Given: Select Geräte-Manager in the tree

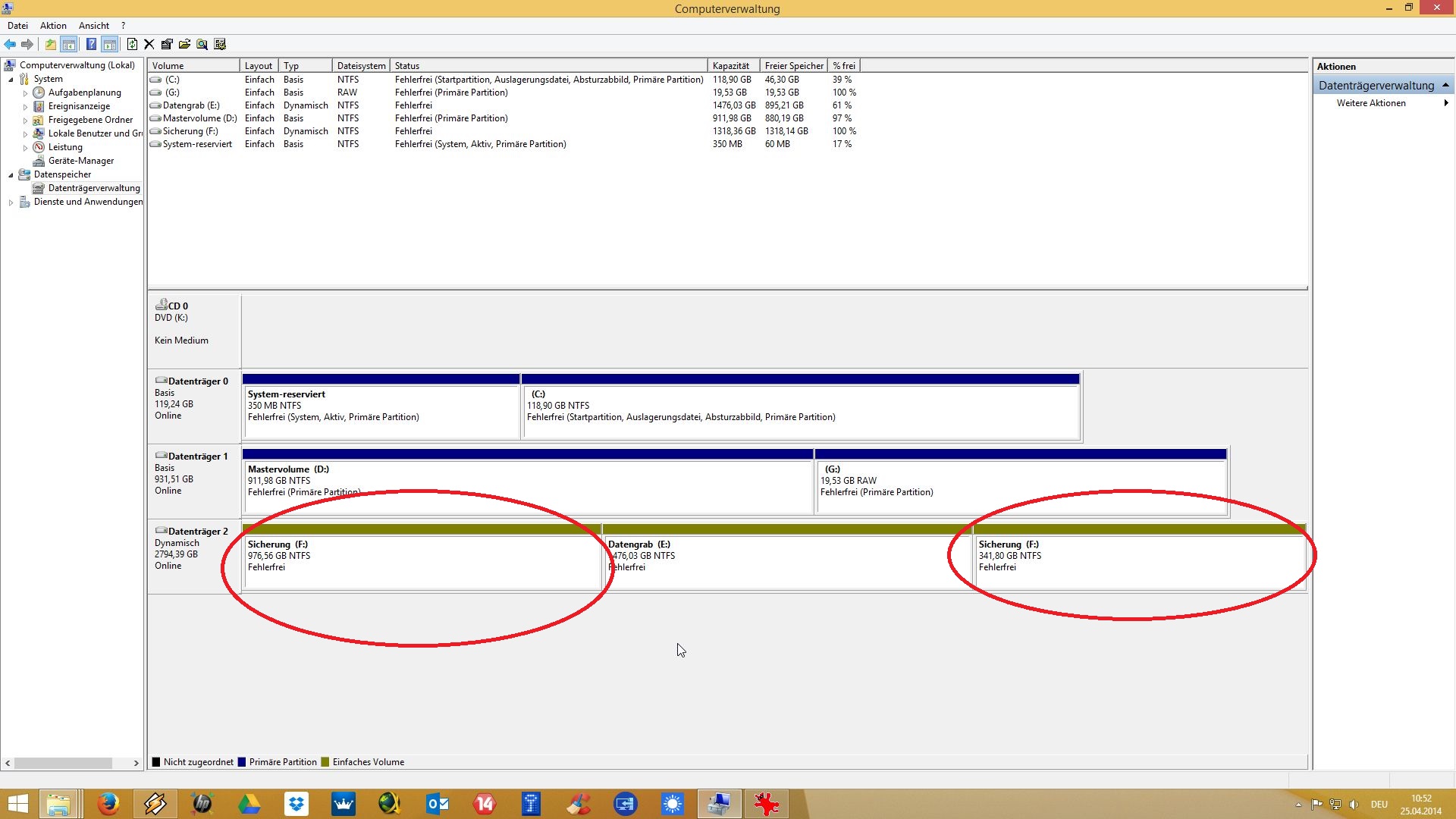Looking at the screenshot, I should [x=80, y=161].
